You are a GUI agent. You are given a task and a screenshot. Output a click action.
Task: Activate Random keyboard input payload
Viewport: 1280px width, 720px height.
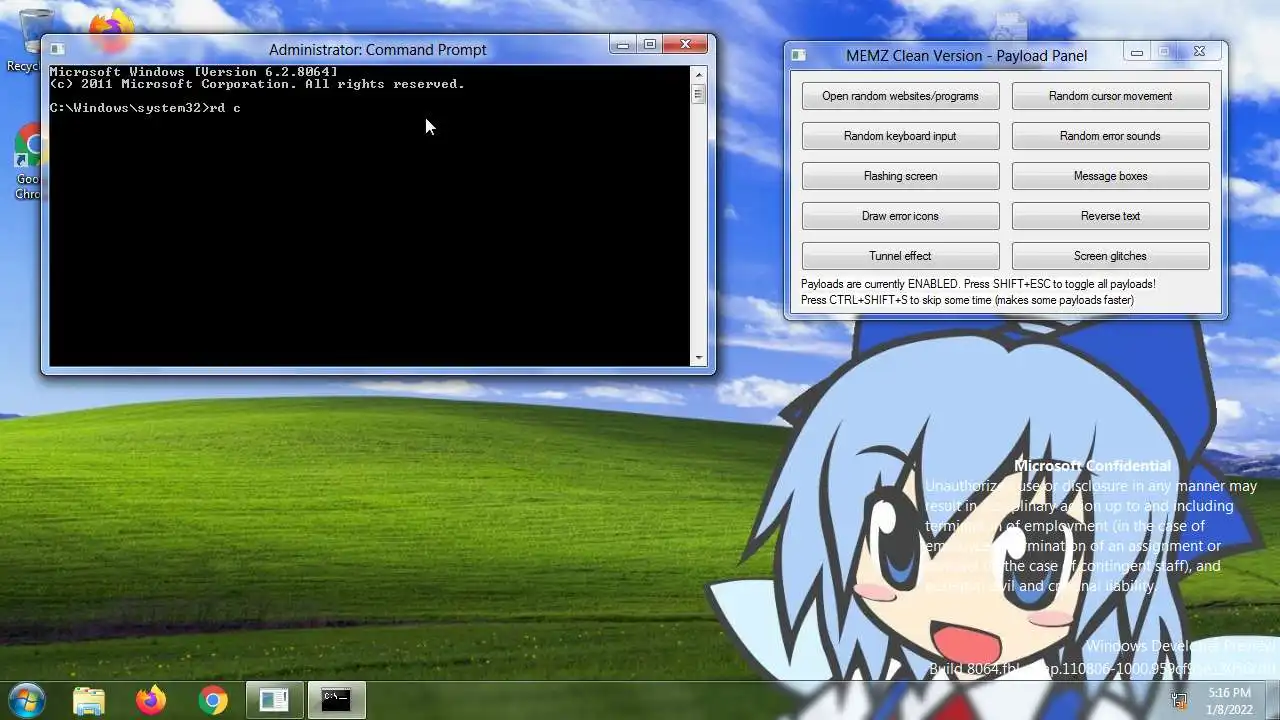(x=900, y=136)
